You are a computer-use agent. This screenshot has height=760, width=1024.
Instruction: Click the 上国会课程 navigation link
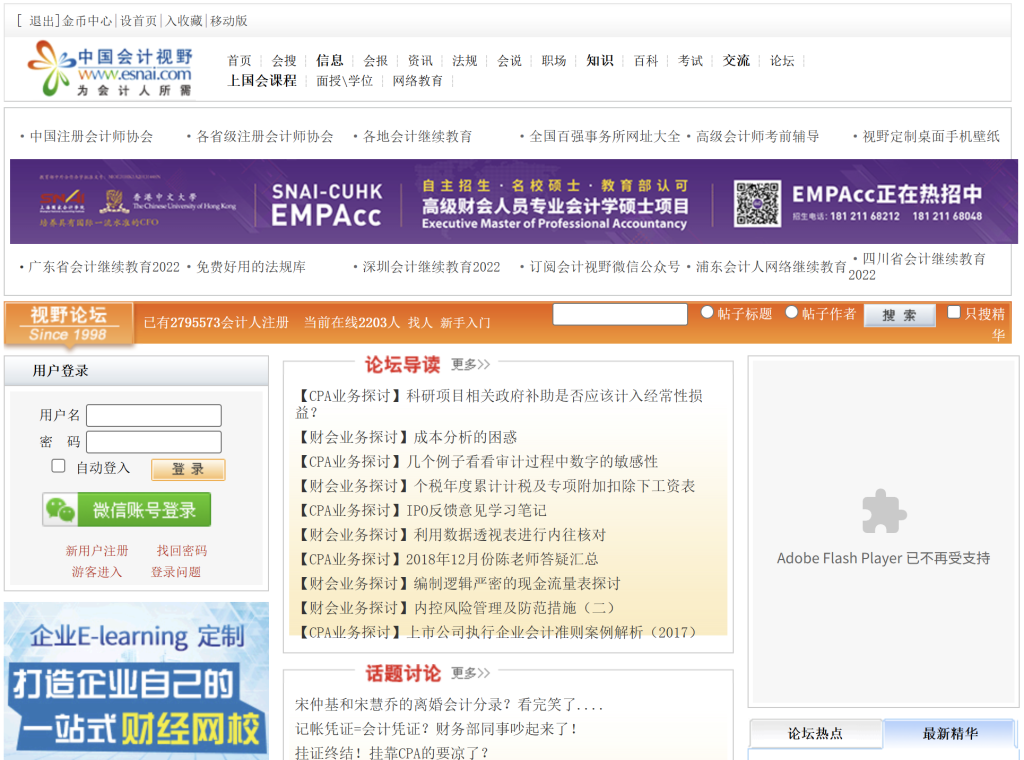tap(262, 80)
